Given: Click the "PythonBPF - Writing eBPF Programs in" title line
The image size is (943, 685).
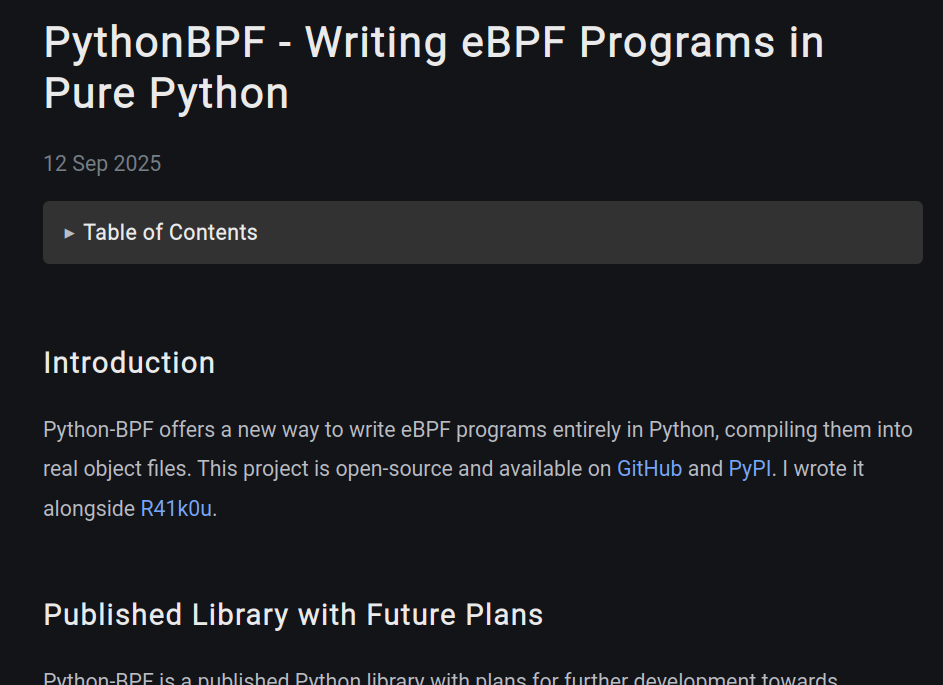Looking at the screenshot, I should pos(434,43).
